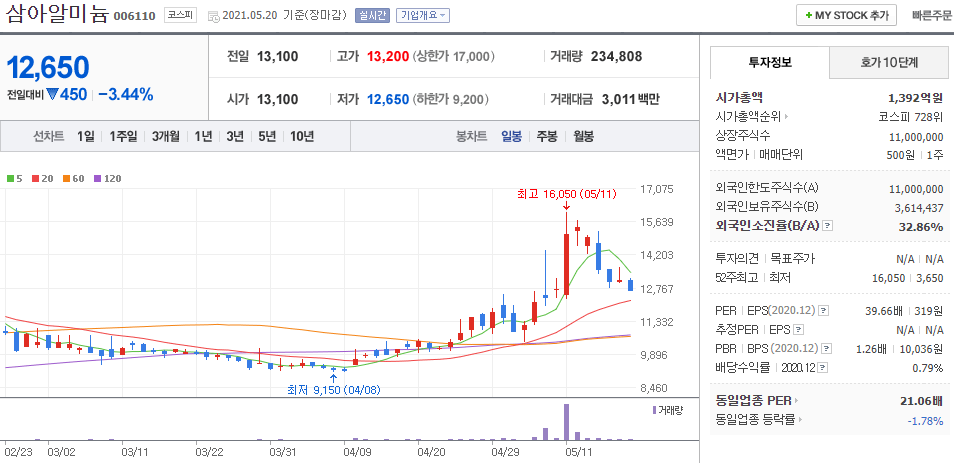954x463 pixels.
Task: Select the 1일 line chart period
Action: pos(85,136)
